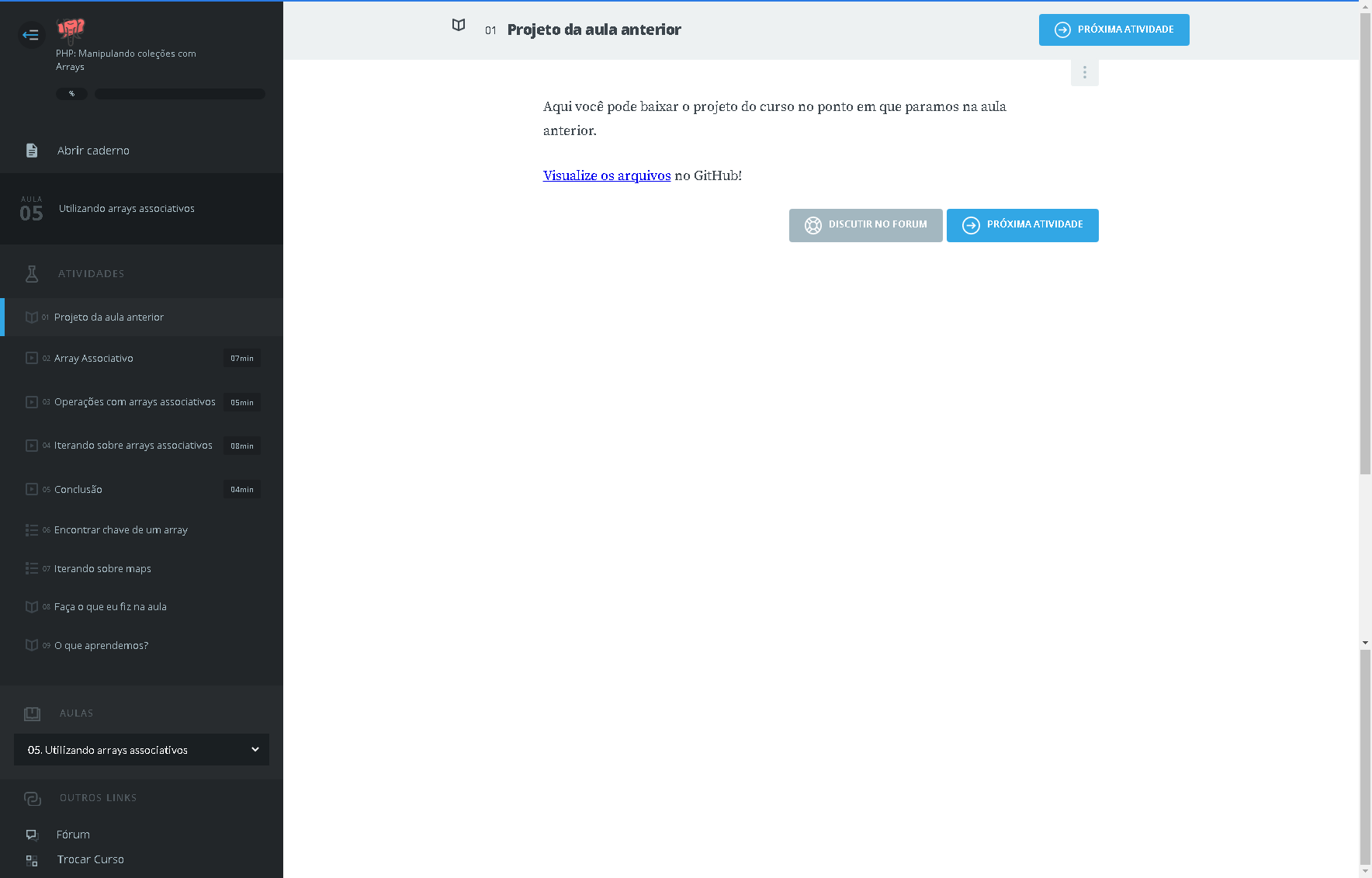Screen dimensions: 1372x878
Task: Go to Iterando sobre arrays associativos
Action: [x=133, y=446]
